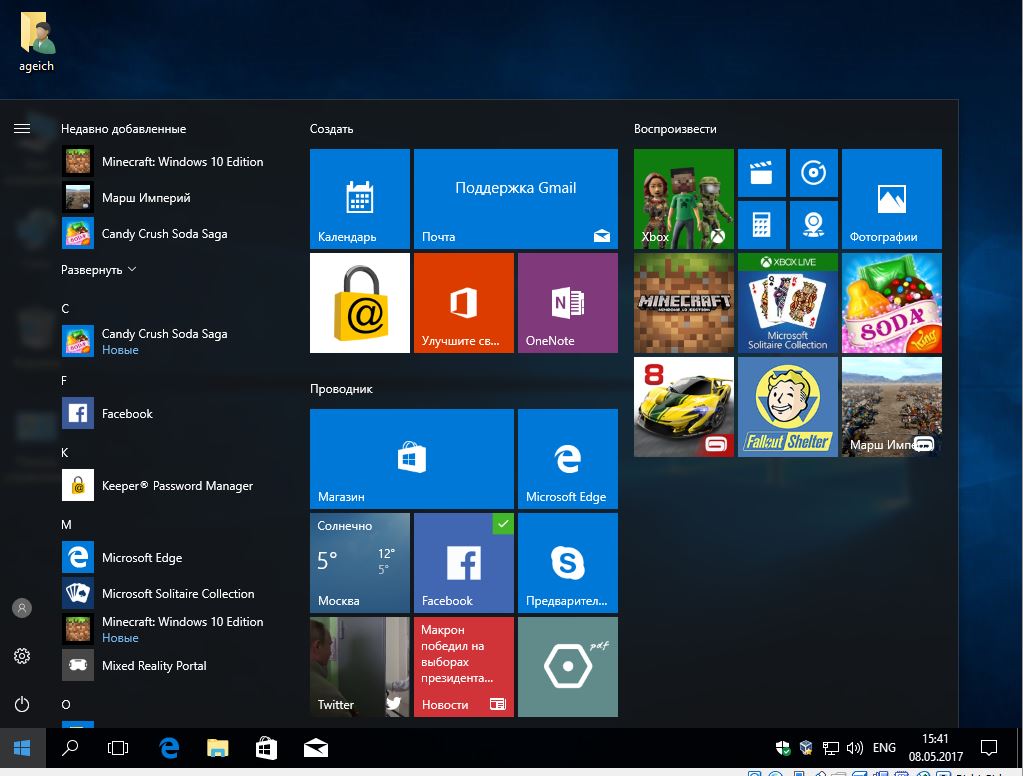Click letter C header in apps list
The height and width of the screenshot is (776, 1023).
coord(65,309)
